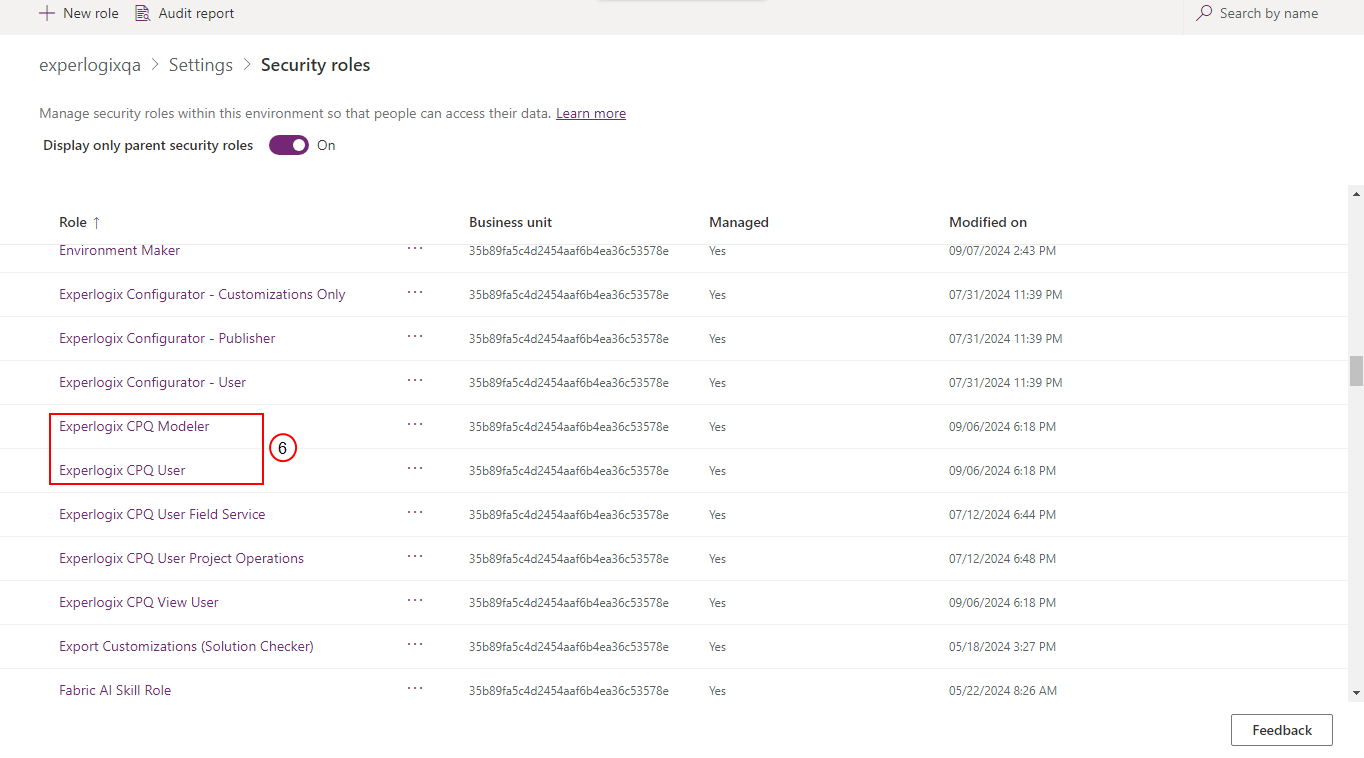Click the scrollbar up arrow

(1356, 193)
